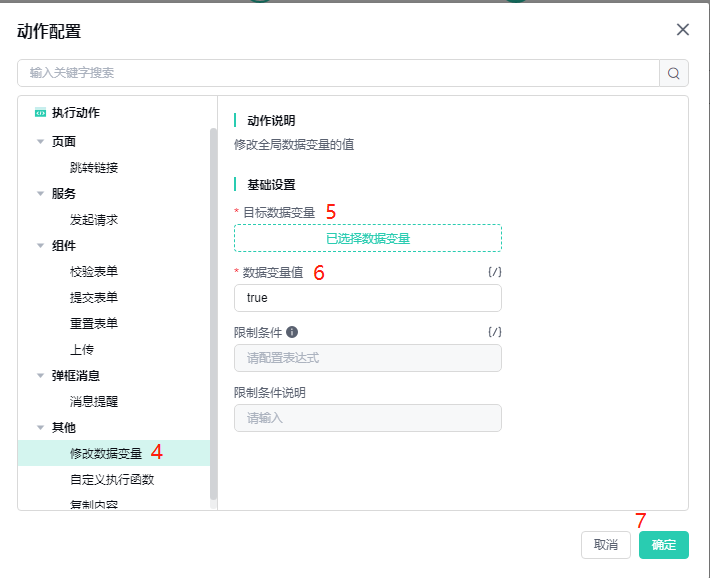Click the 确定 confirm button
The image size is (710, 578).
[664, 545]
